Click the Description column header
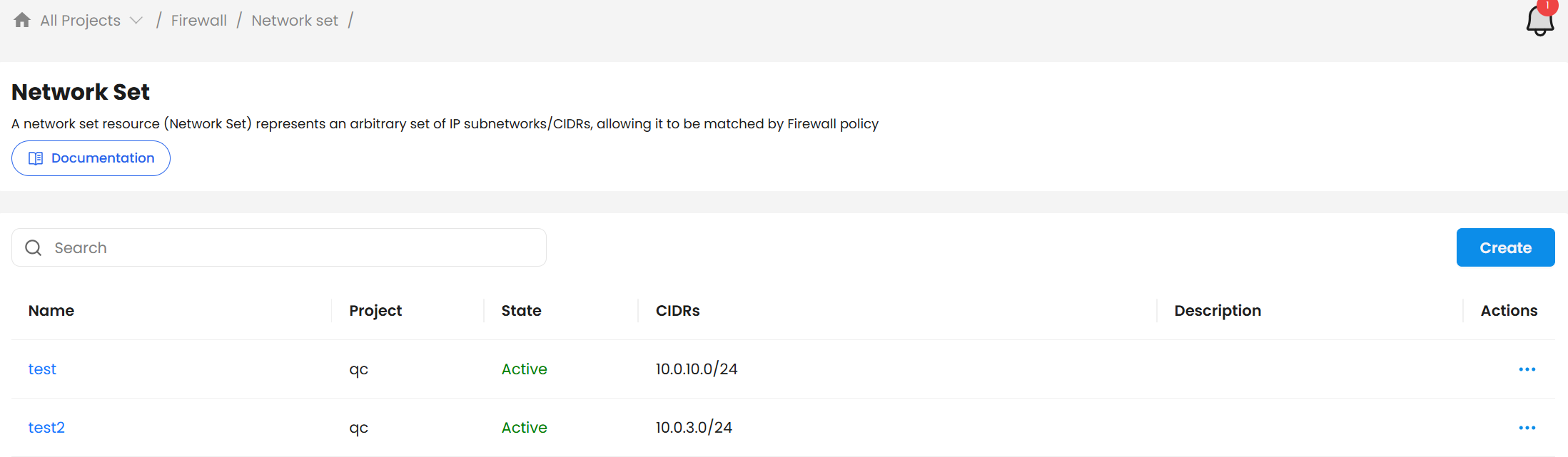1568x457 pixels. click(x=1218, y=311)
